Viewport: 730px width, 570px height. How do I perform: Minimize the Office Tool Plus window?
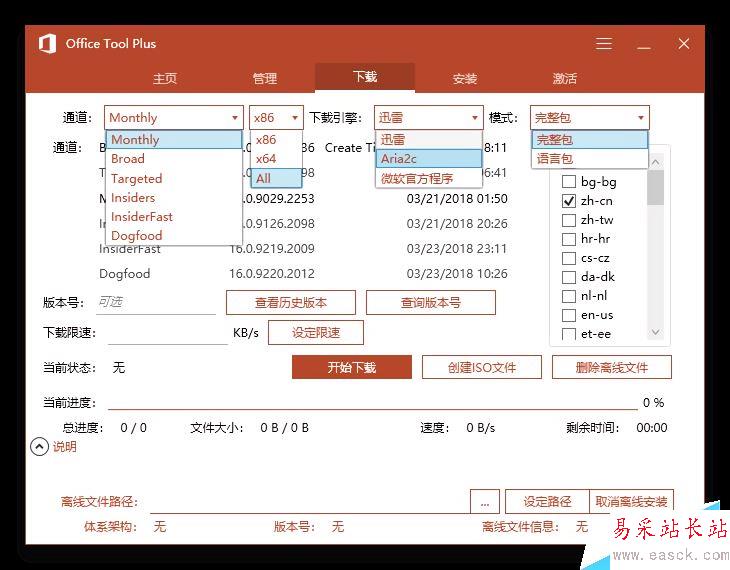pyautogui.click(x=644, y=47)
